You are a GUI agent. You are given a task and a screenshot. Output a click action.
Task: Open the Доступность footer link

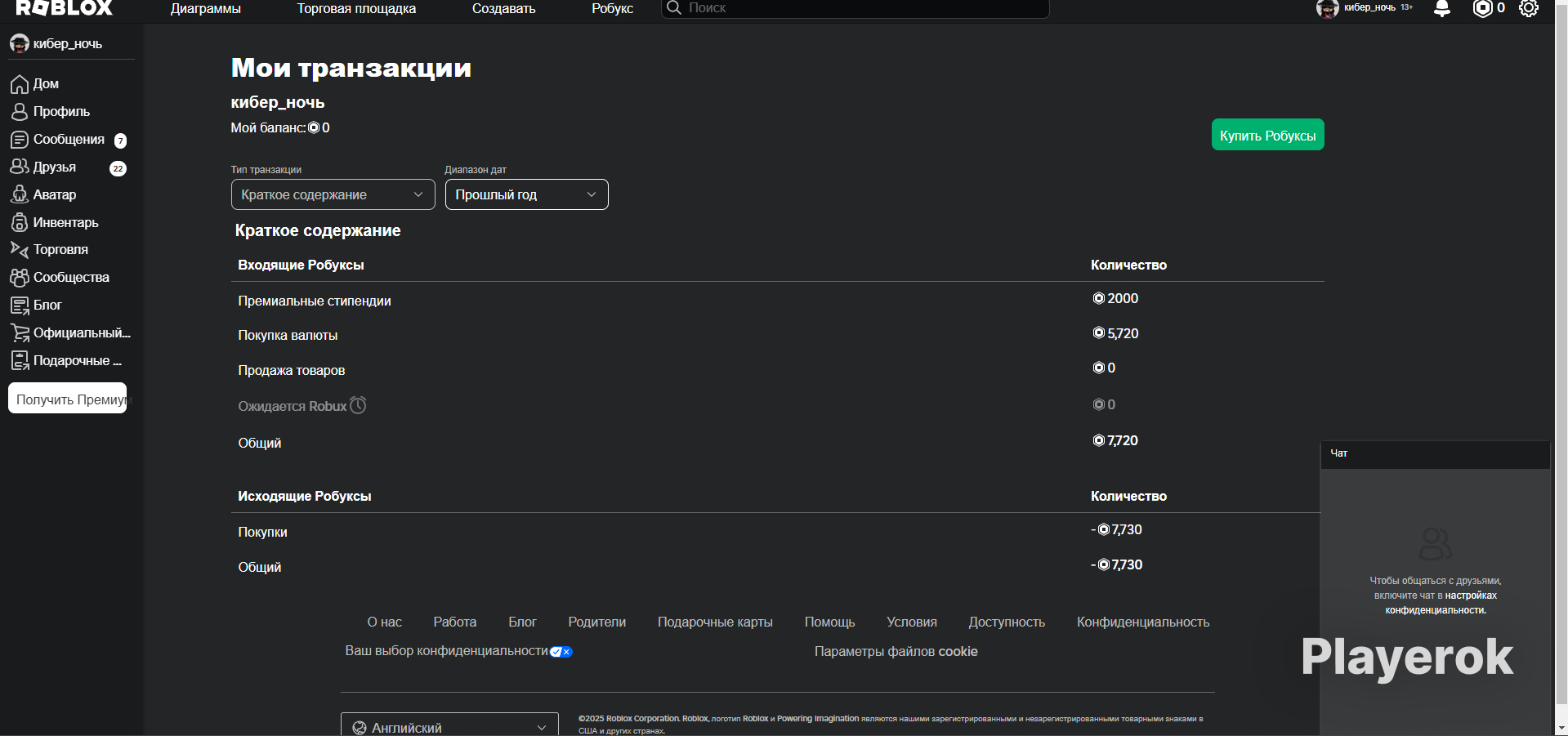tap(1007, 622)
